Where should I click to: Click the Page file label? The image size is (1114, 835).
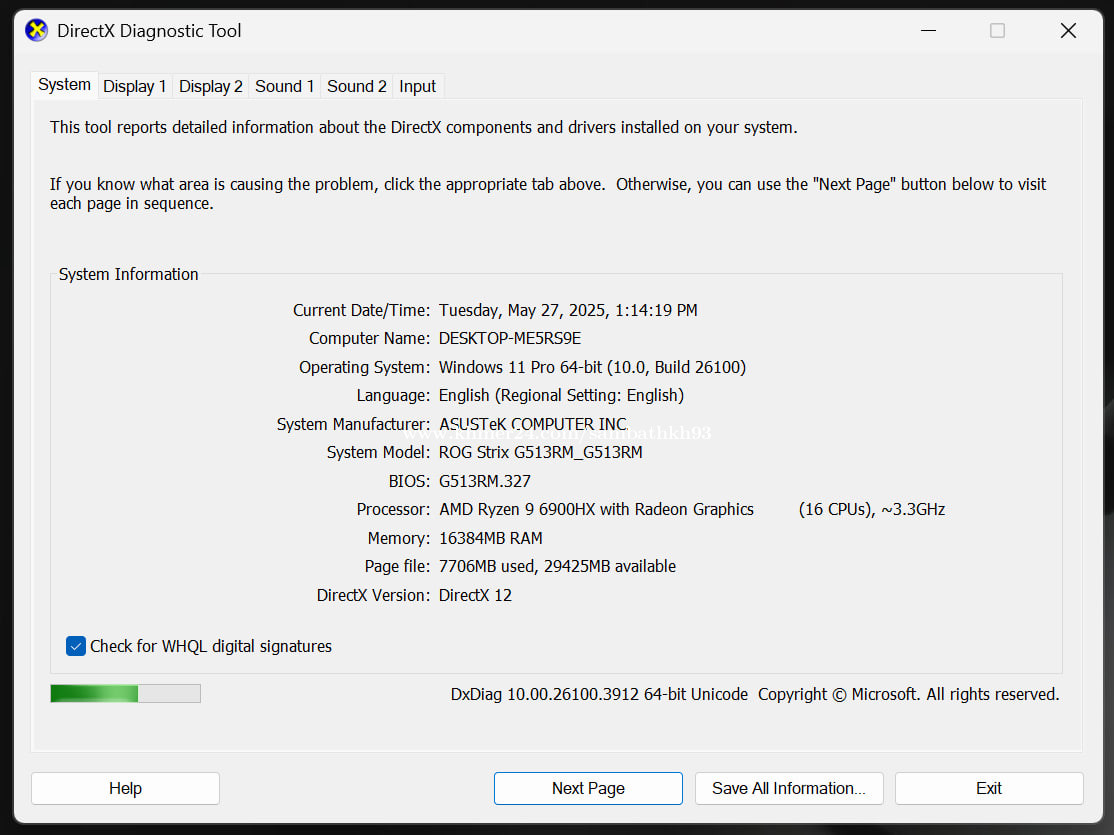coord(397,566)
